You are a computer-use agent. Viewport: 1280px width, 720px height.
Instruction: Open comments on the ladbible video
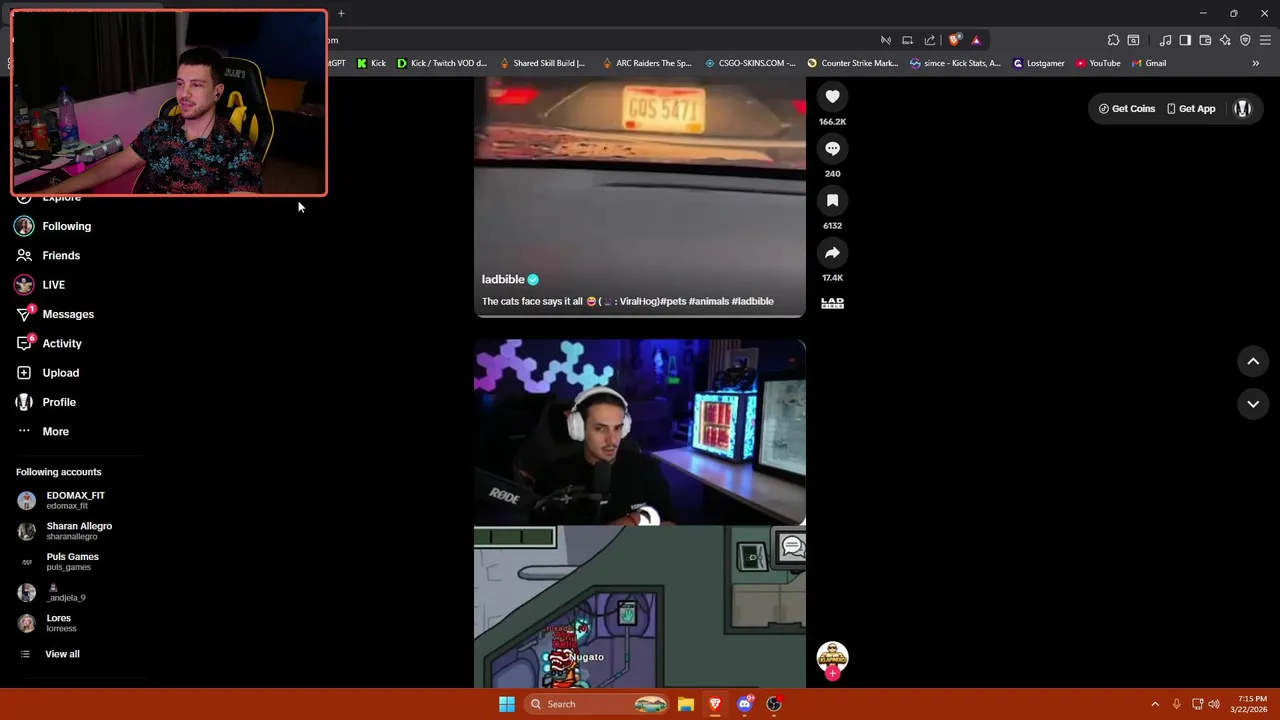[x=832, y=148]
